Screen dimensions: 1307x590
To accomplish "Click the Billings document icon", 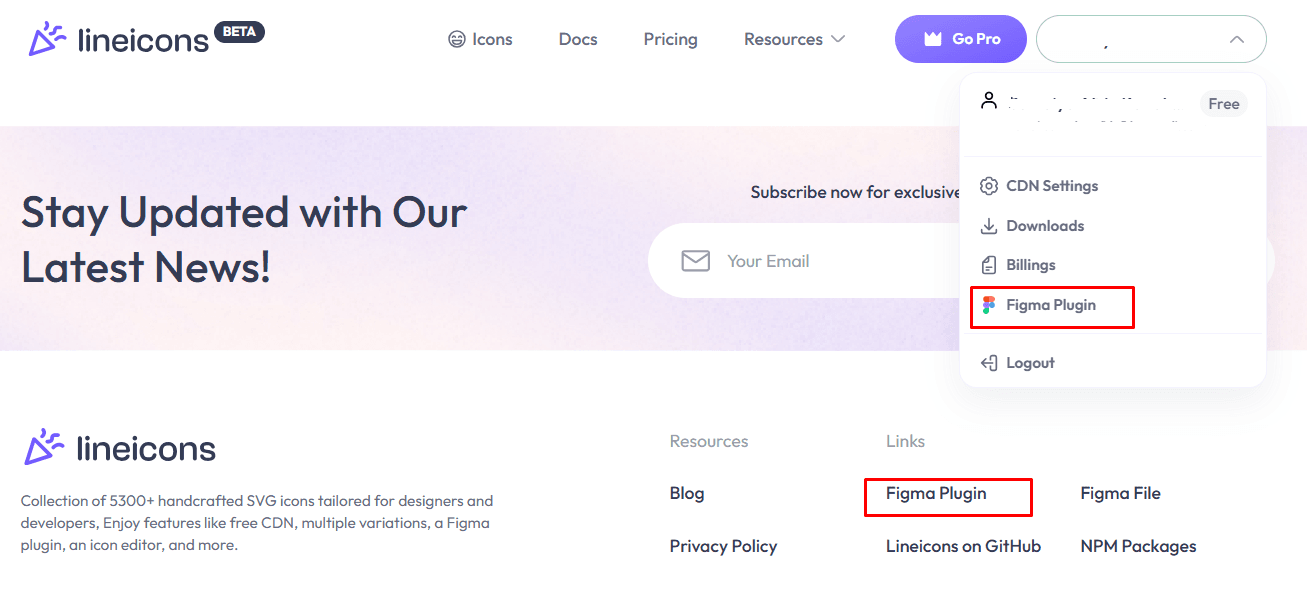I will [x=989, y=265].
